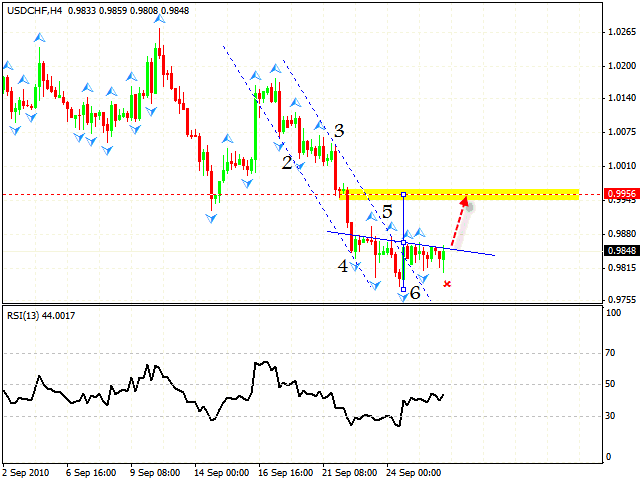640x480 pixels.
Task: Select the 0.9815 price axis label
Action: 622,268
